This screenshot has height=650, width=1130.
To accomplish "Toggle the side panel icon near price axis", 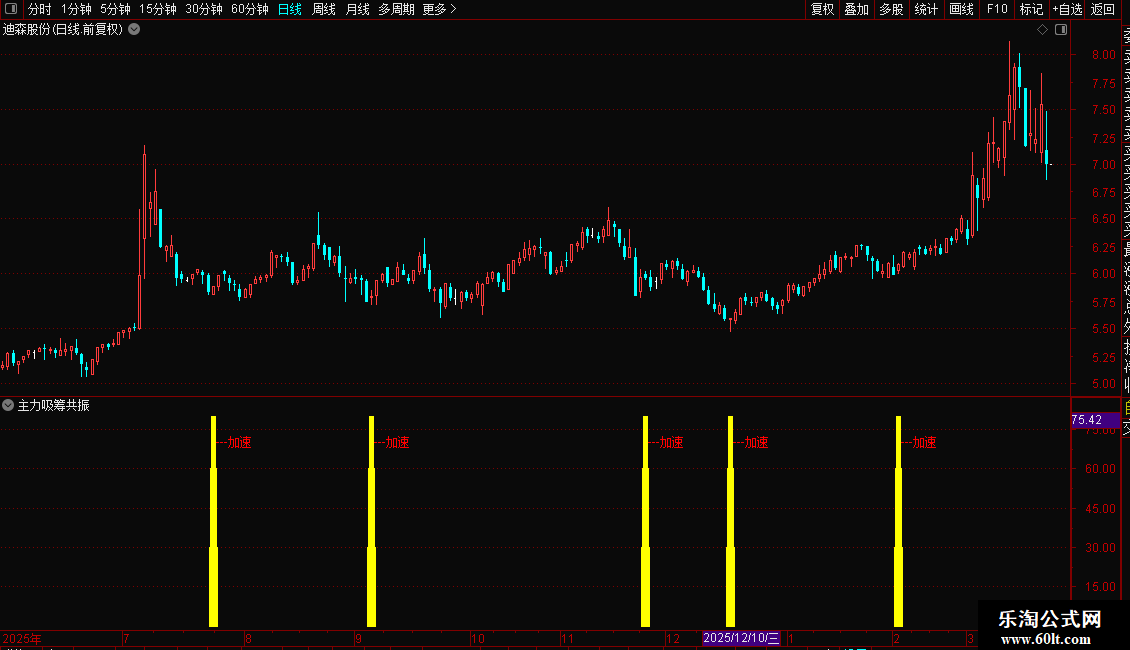I will pos(1061,30).
